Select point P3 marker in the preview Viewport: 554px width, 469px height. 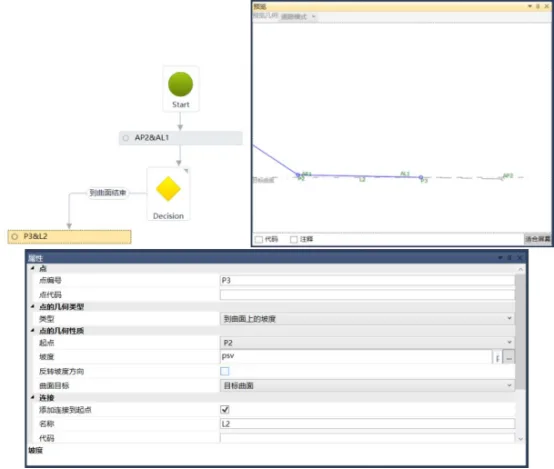421,177
